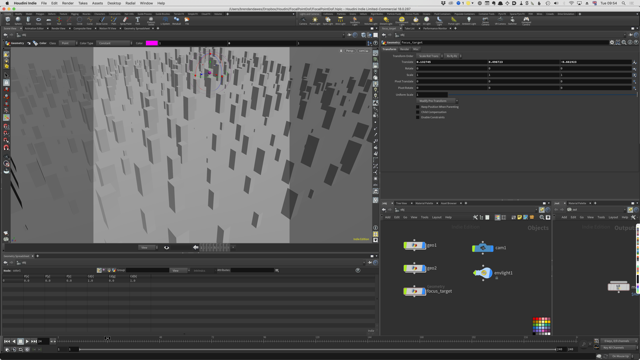
Task: Open the Color Type Constant dropdown
Action: (x=114, y=43)
